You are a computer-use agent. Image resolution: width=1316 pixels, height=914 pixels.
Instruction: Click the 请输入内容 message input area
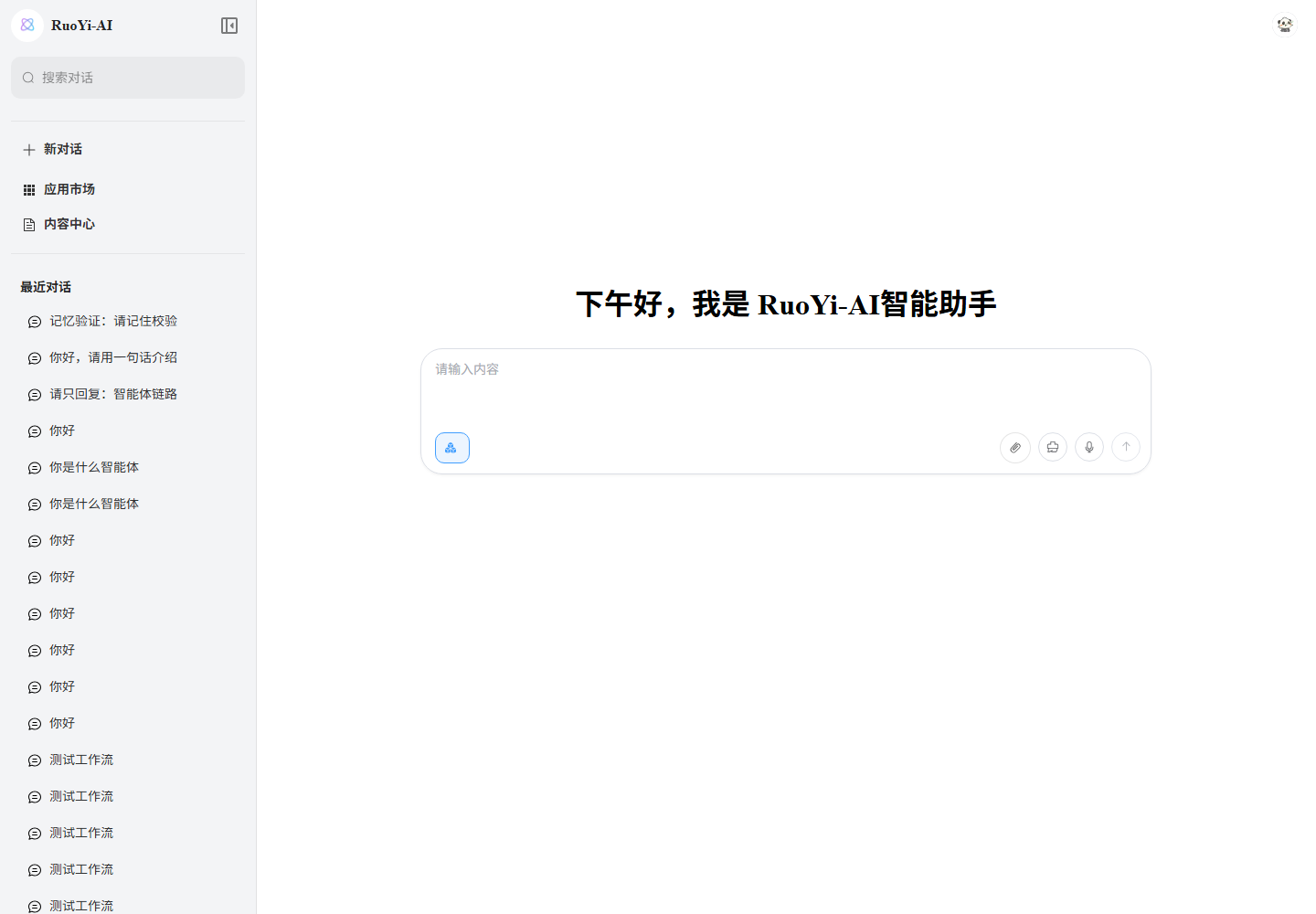coord(786,388)
